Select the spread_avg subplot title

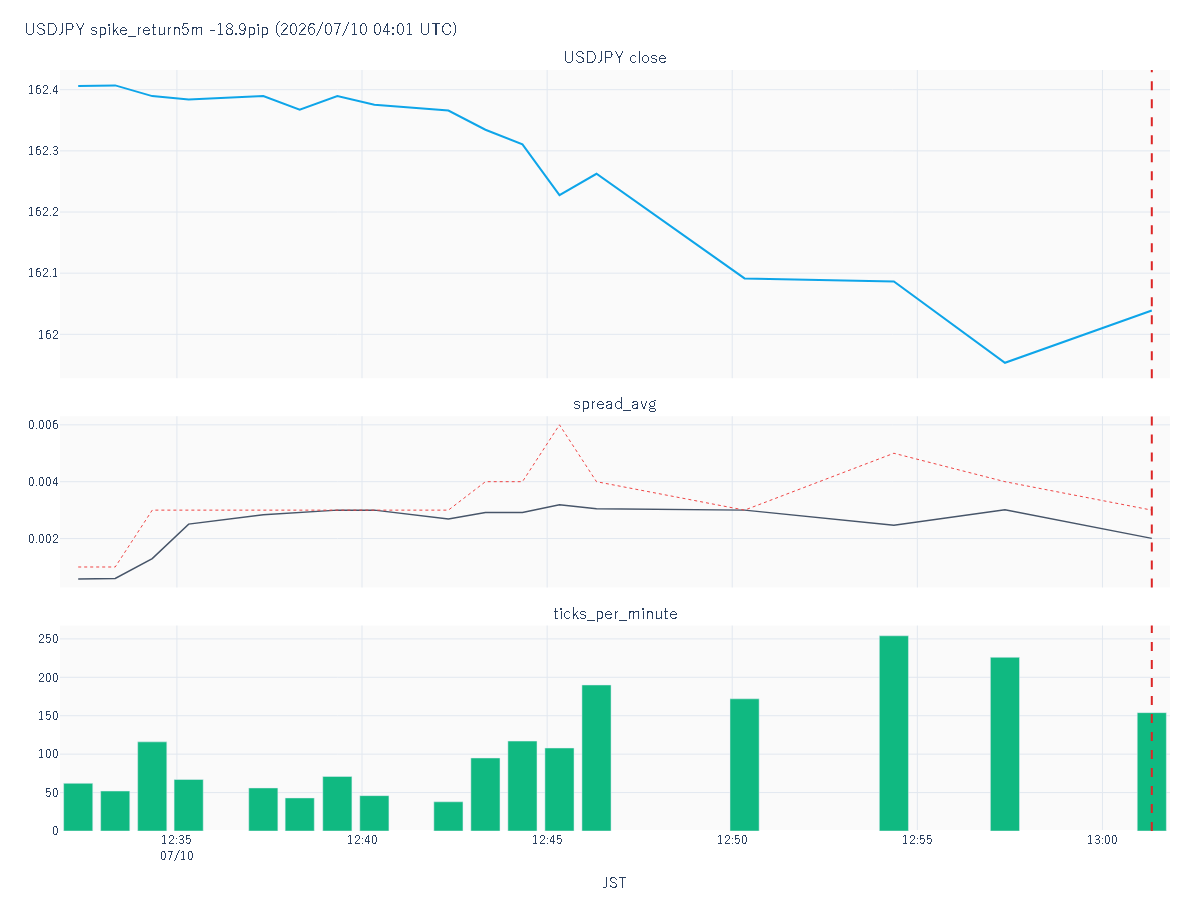point(615,404)
